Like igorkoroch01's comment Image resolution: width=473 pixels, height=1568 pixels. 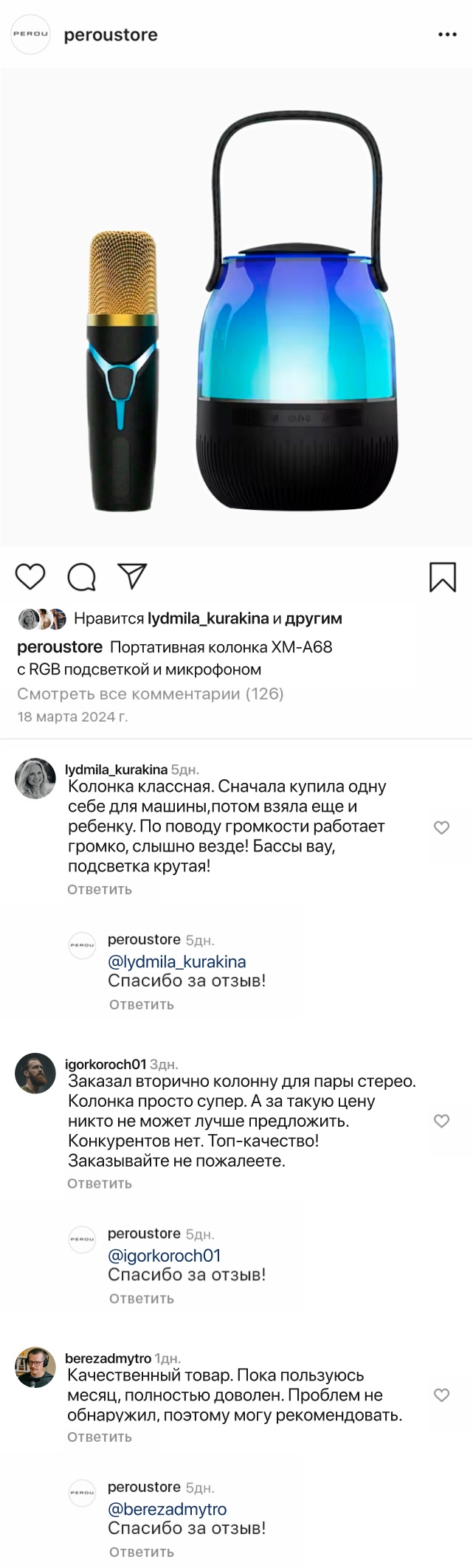point(441,1122)
